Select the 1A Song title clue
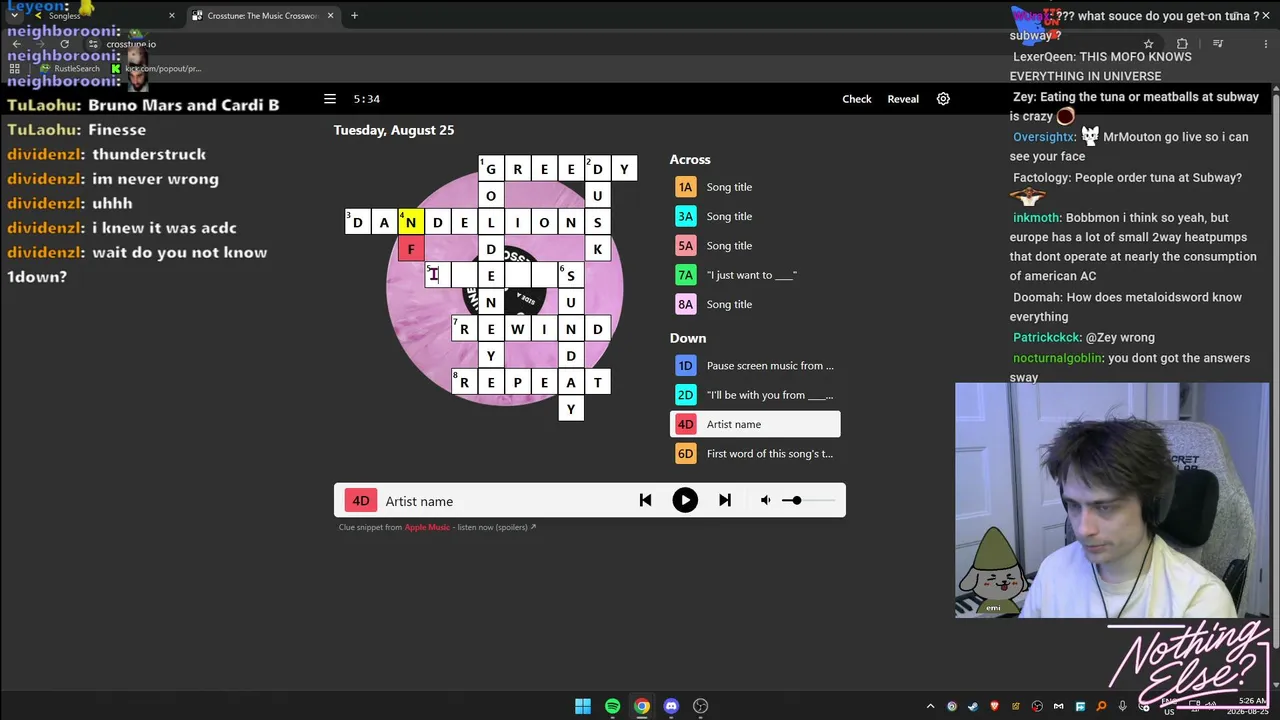The image size is (1280, 720). (755, 187)
